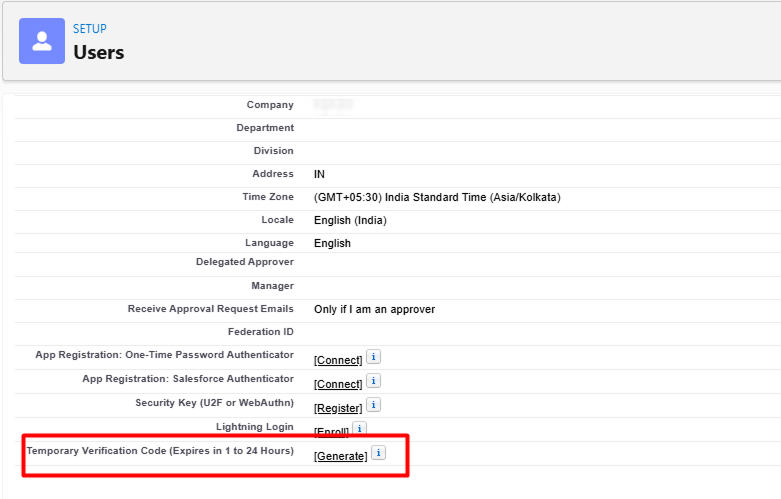Click Temporary Verification Code label text

click(x=160, y=451)
